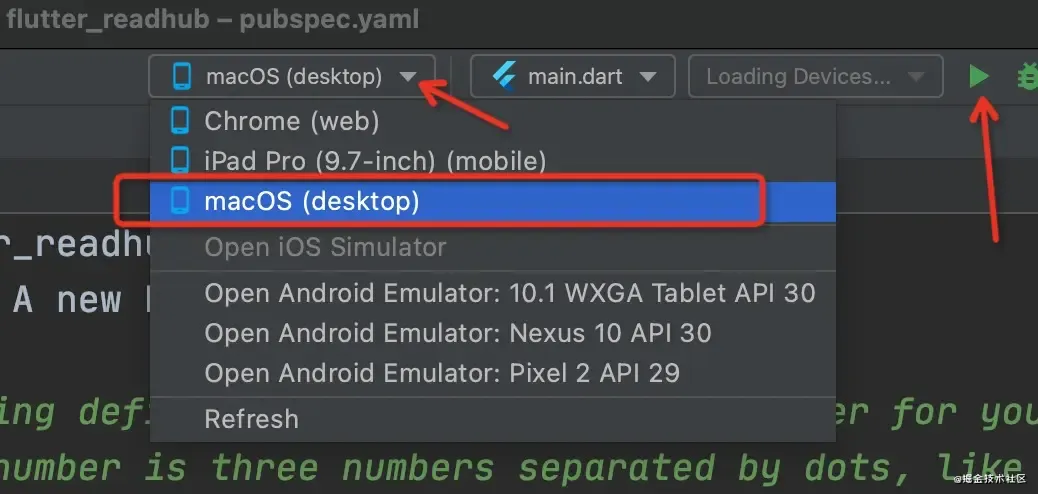Click the phone icon in device selector
This screenshot has height=494, width=1038.
[181, 76]
